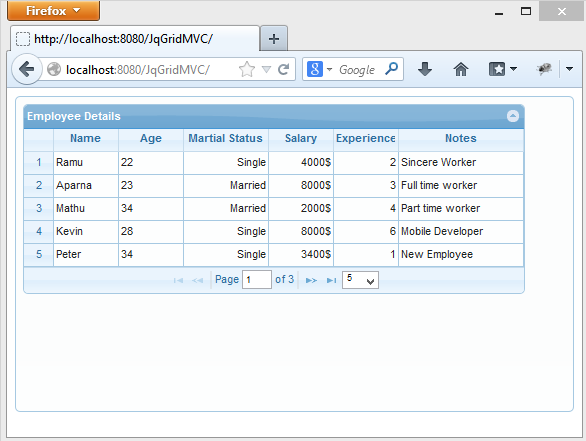Click the page number input field
Screen dimensions: 586x441
click(257, 280)
